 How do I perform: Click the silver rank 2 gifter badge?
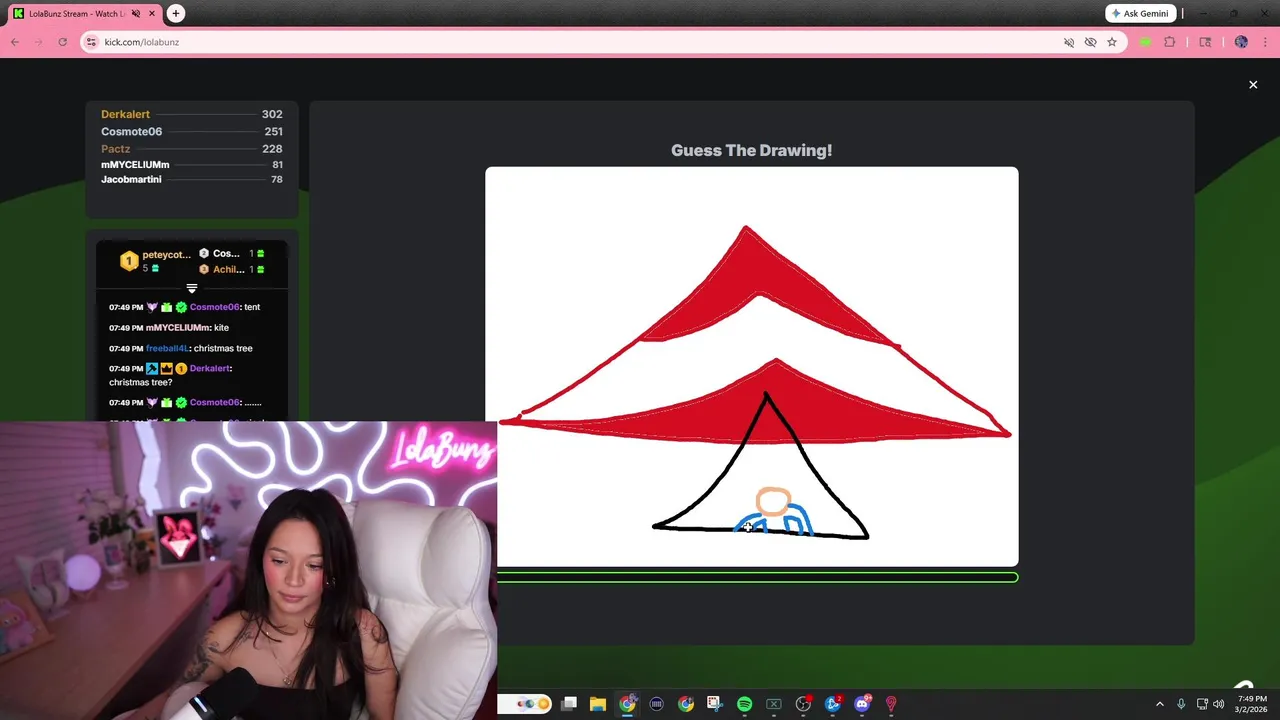[x=204, y=253]
